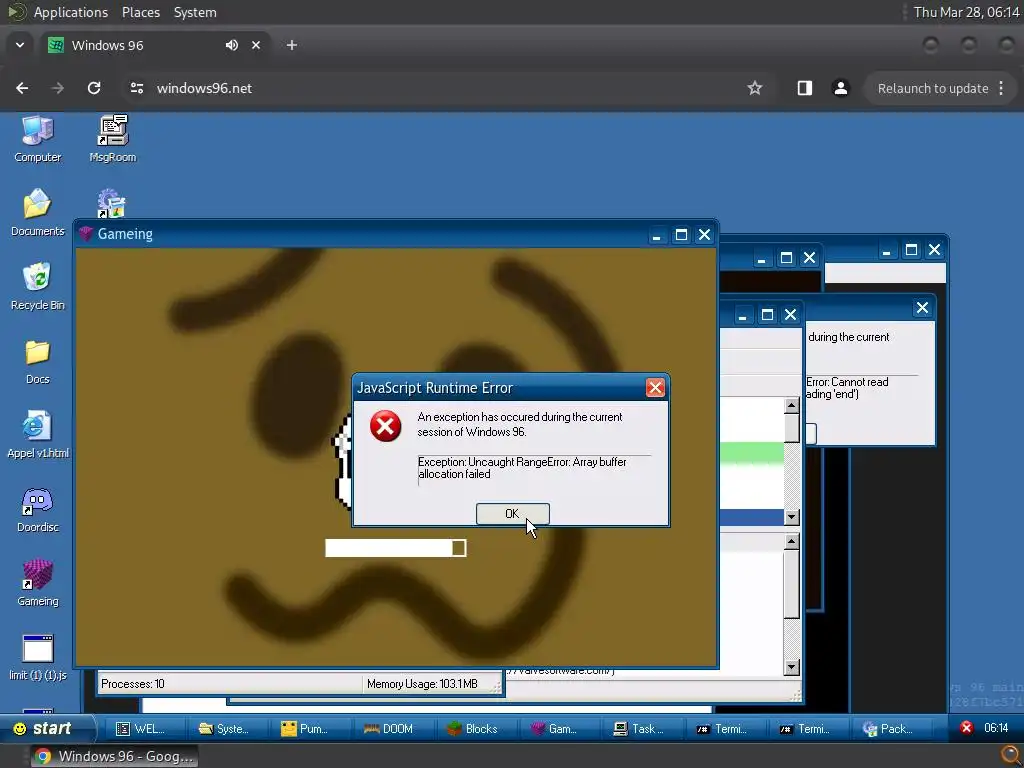Launch the Doordisc desktop shortcut
The height and width of the screenshot is (768, 1024).
pyautogui.click(x=37, y=509)
